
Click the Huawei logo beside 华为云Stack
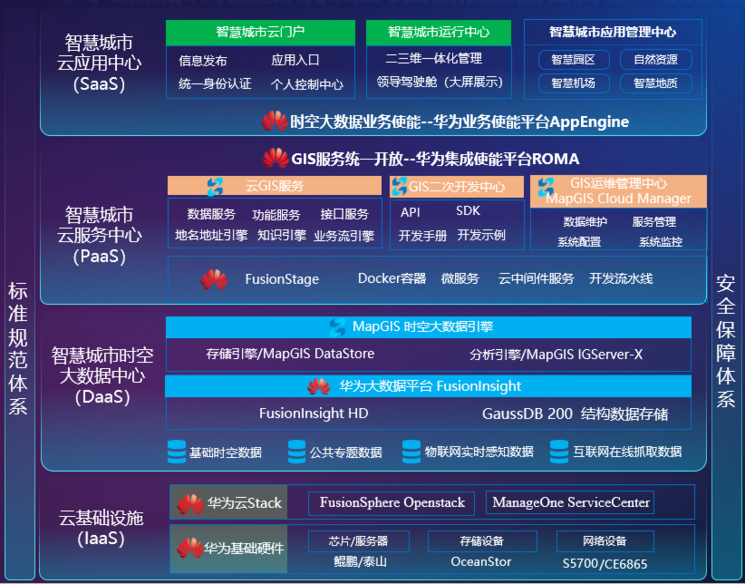click(x=191, y=504)
